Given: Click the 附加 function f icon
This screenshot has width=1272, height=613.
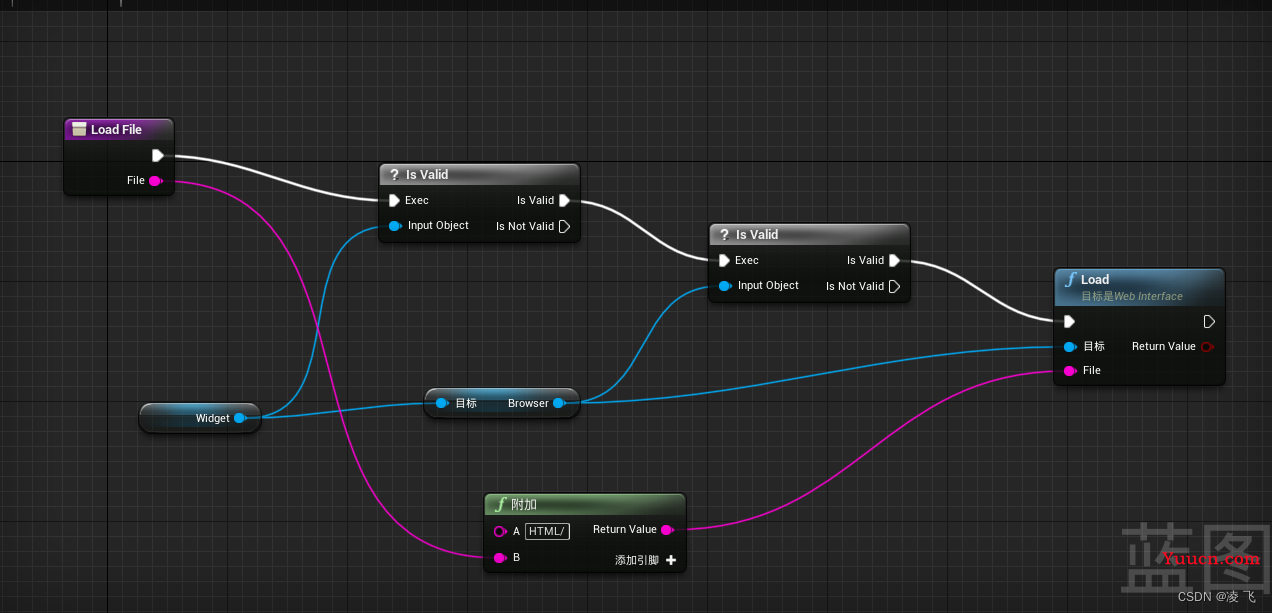Looking at the screenshot, I should tap(502, 504).
